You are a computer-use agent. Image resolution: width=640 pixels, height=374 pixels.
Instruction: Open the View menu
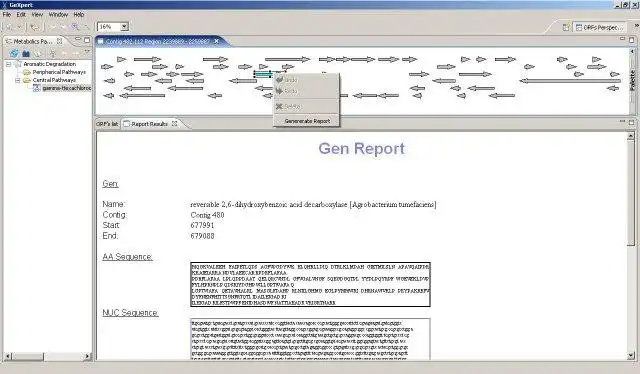(x=37, y=14)
